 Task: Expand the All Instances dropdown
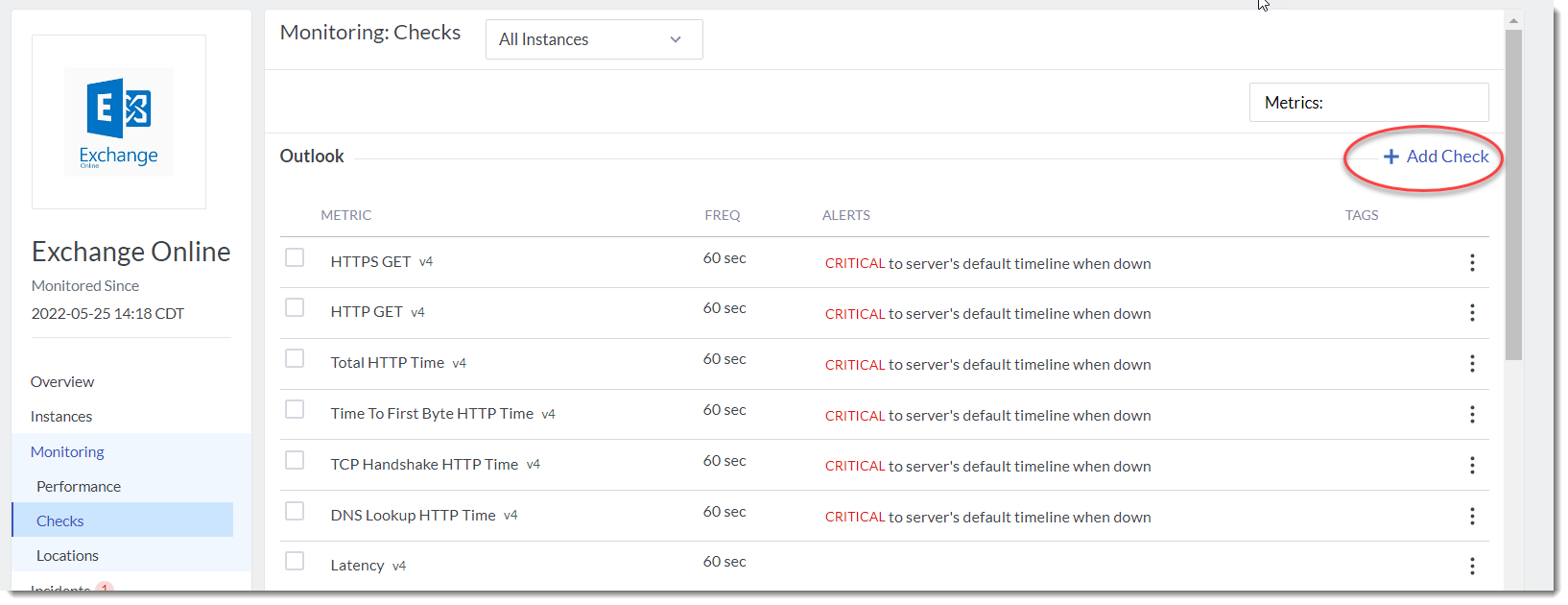click(x=594, y=39)
